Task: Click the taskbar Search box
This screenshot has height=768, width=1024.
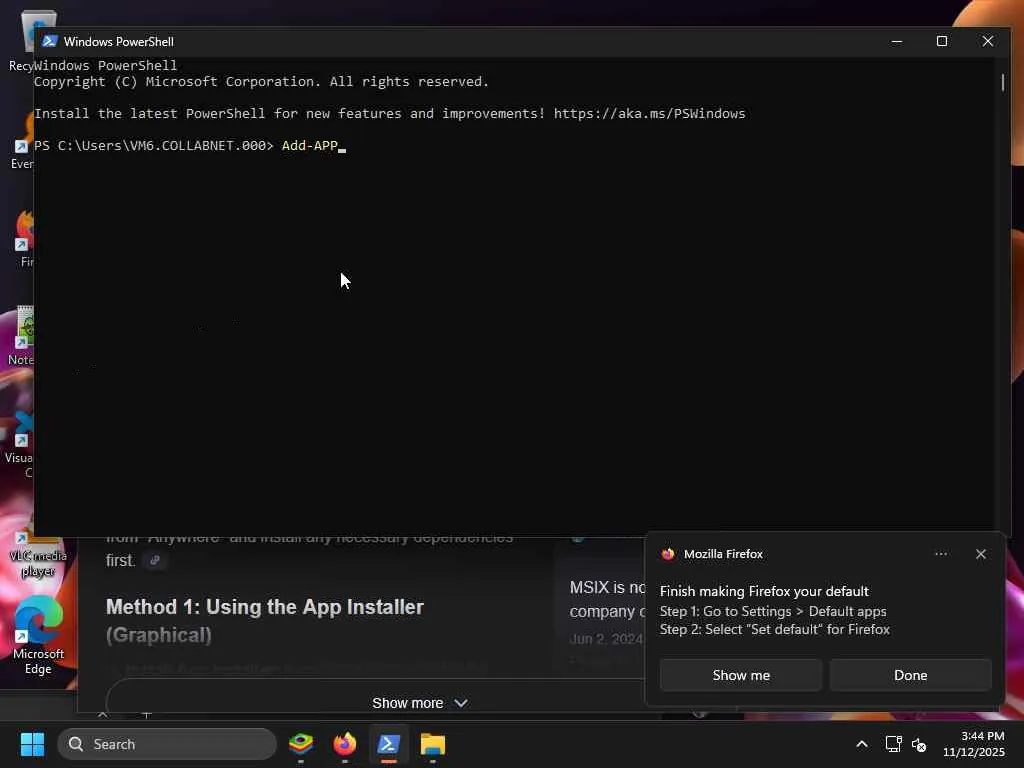Action: click(167, 744)
